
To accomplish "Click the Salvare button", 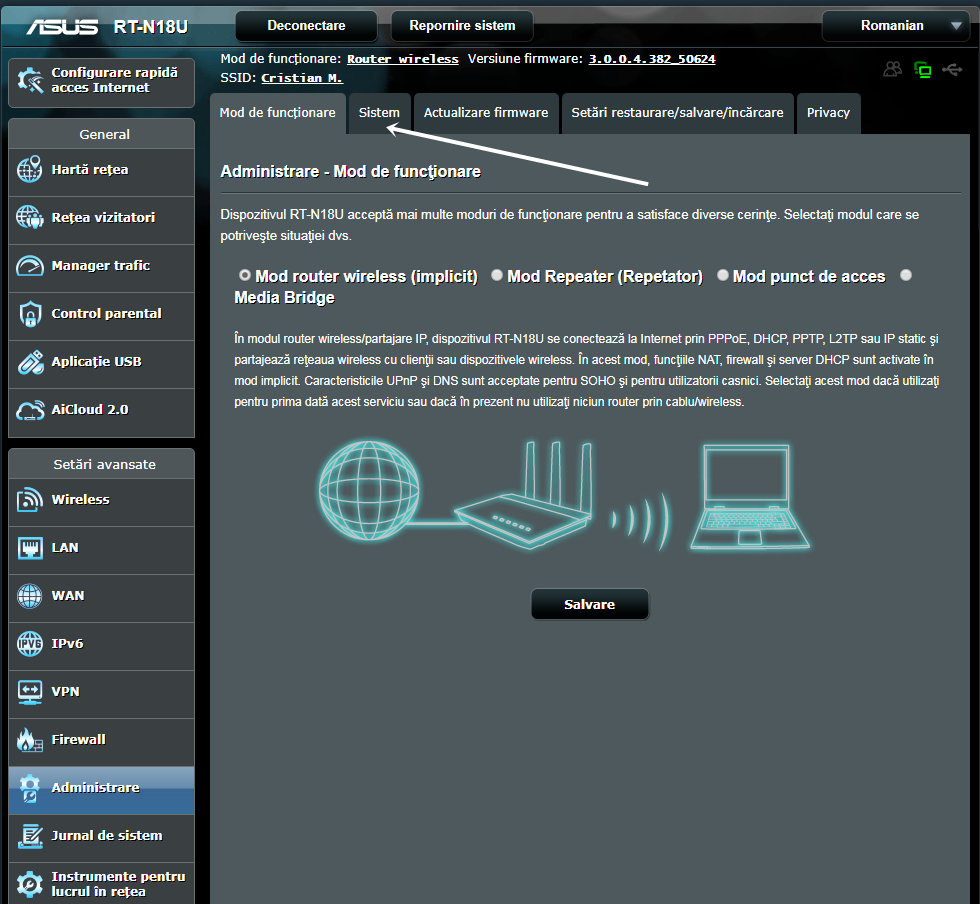I will [589, 605].
